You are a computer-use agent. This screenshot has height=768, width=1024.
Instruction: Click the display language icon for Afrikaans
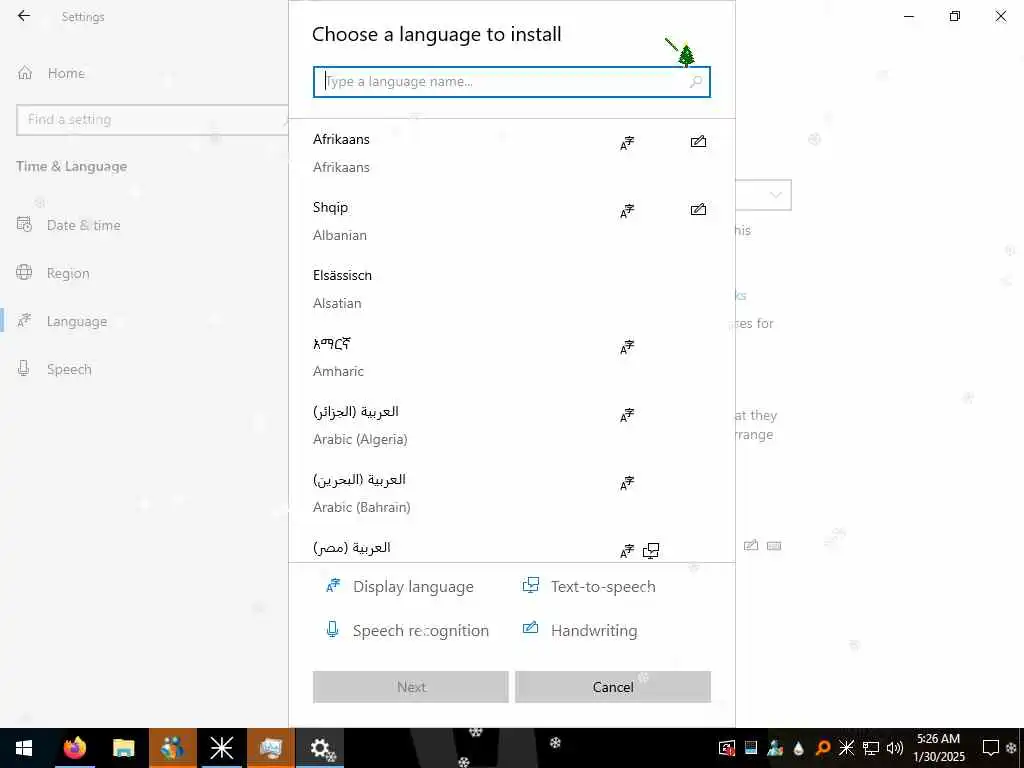[627, 142]
